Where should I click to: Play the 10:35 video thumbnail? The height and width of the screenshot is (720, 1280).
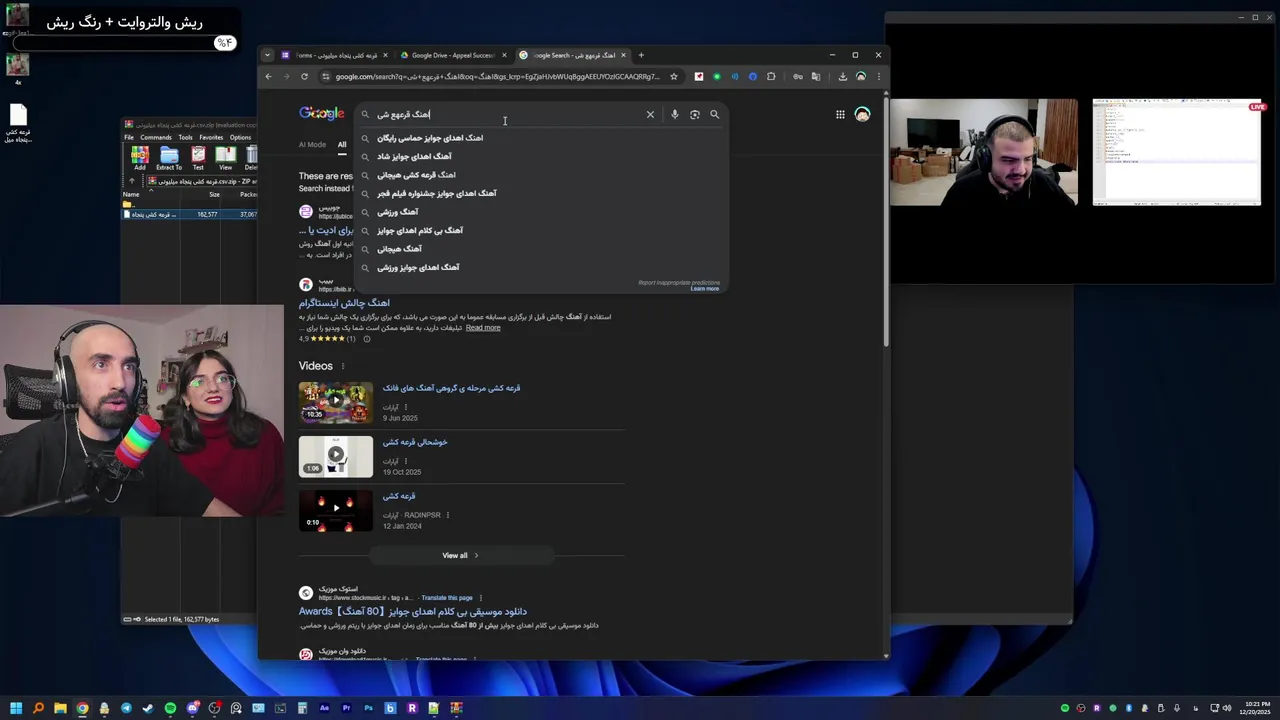[x=336, y=402]
